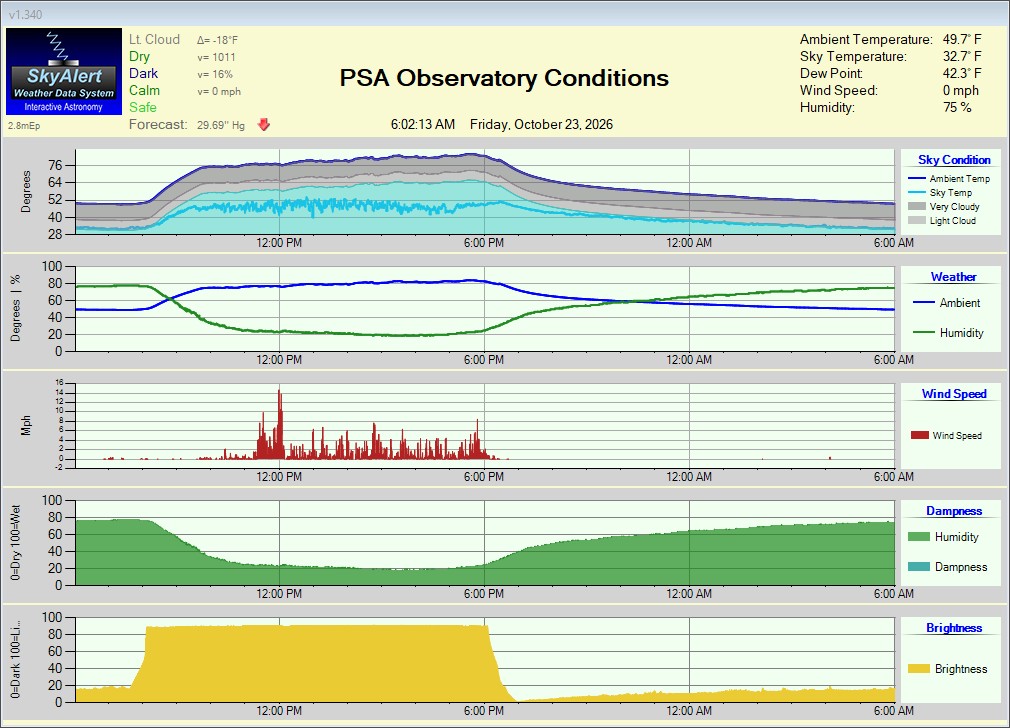Open the Brightness chart title link

click(954, 628)
